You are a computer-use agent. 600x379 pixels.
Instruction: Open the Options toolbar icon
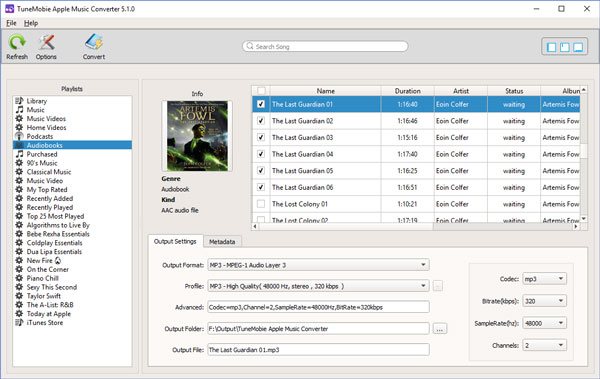pyautogui.click(x=46, y=42)
